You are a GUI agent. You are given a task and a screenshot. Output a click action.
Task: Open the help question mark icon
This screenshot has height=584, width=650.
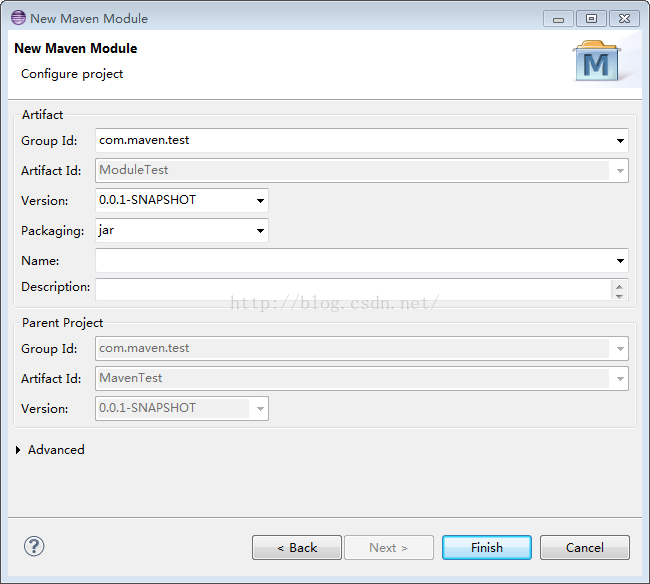pos(34,546)
